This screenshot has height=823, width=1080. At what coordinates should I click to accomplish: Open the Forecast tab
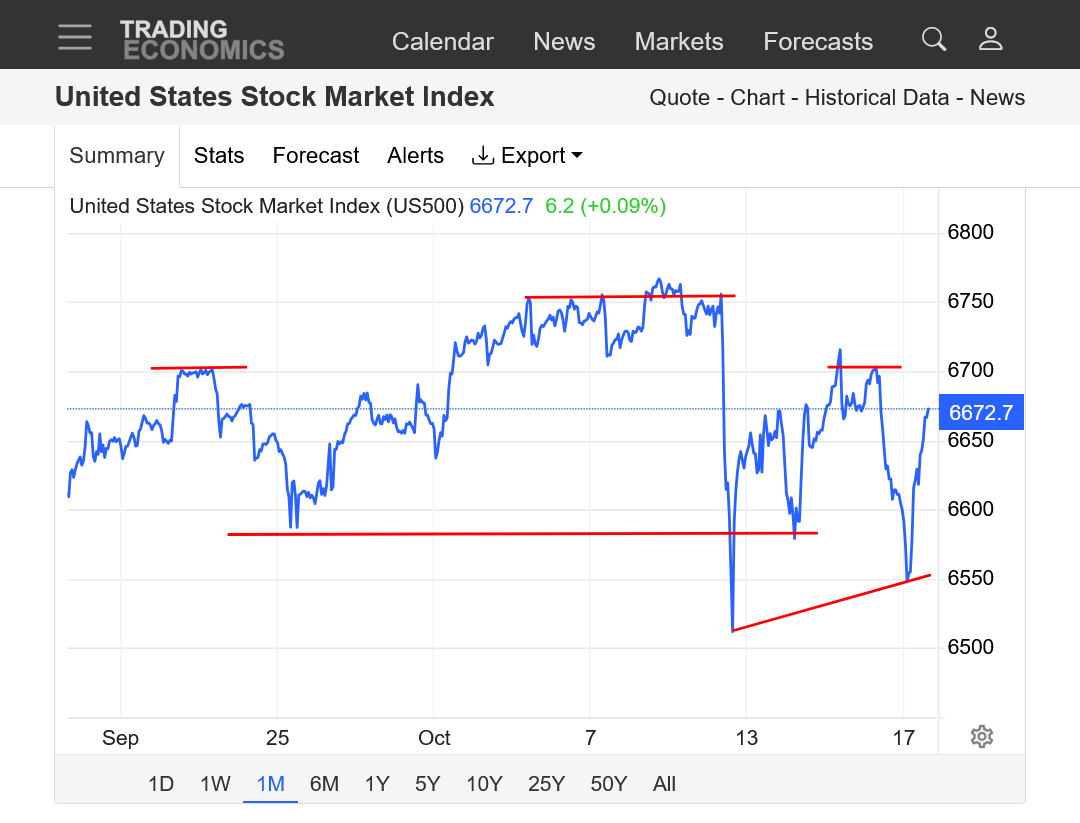(x=315, y=156)
